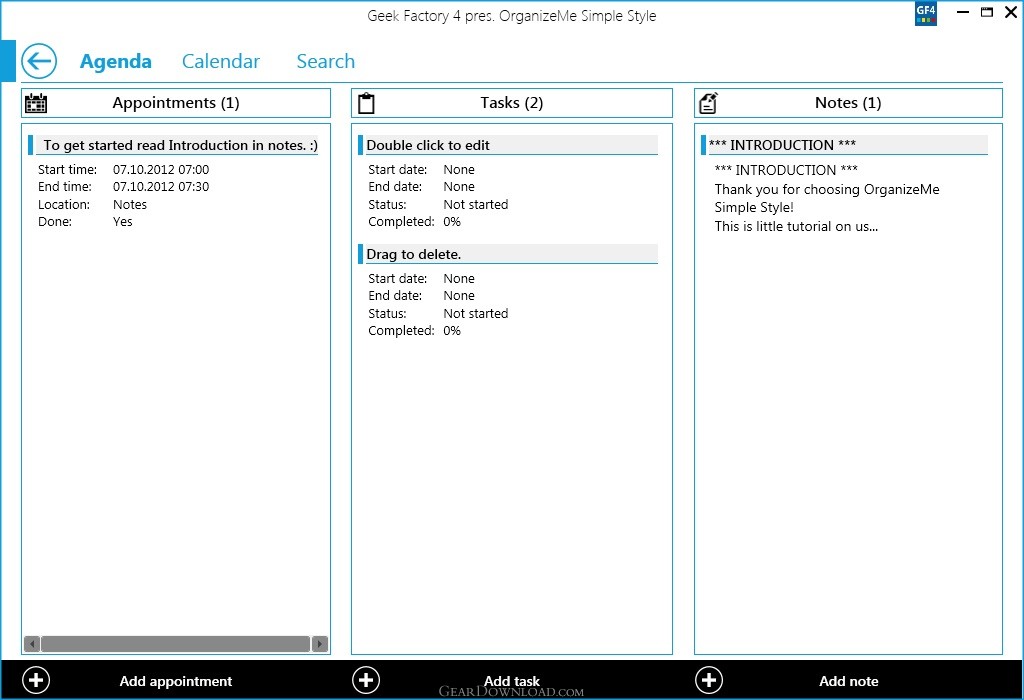Screen dimensions: 1024x700
Task: Click end time value 07.10.2012 07:30
Action: point(161,187)
